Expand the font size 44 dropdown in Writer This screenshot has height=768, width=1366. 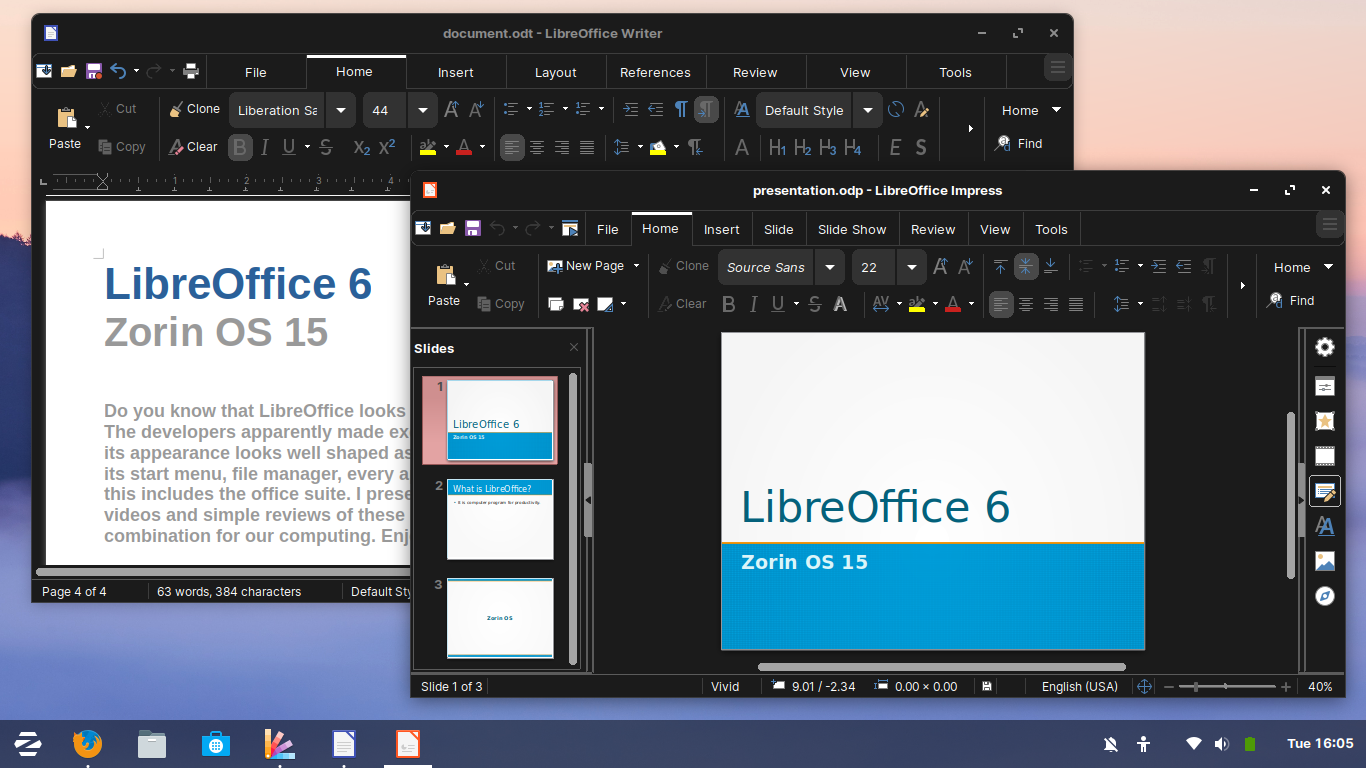click(422, 110)
